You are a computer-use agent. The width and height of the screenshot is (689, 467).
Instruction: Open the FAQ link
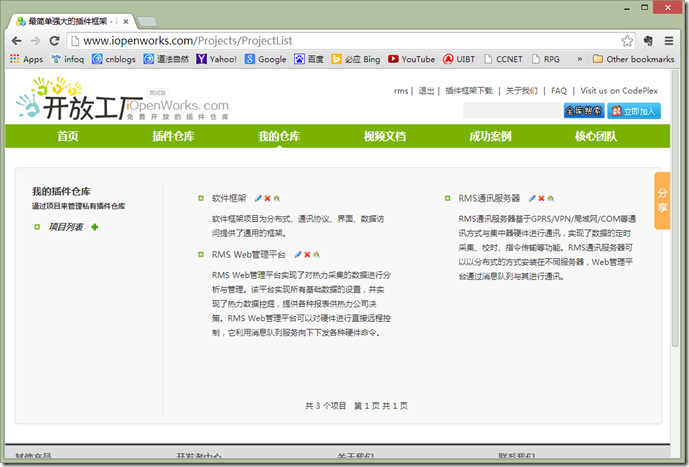559,91
